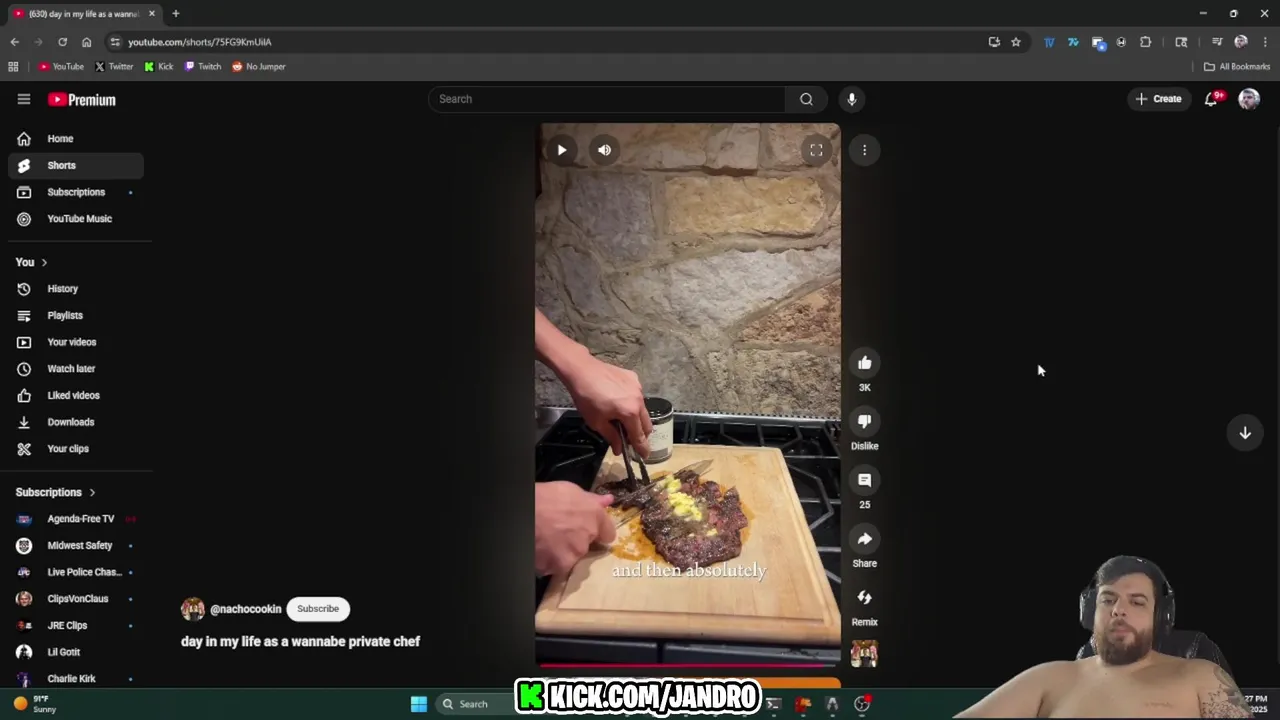Image resolution: width=1280 pixels, height=720 pixels.
Task: Mute the Short's volume
Action: tap(604, 150)
